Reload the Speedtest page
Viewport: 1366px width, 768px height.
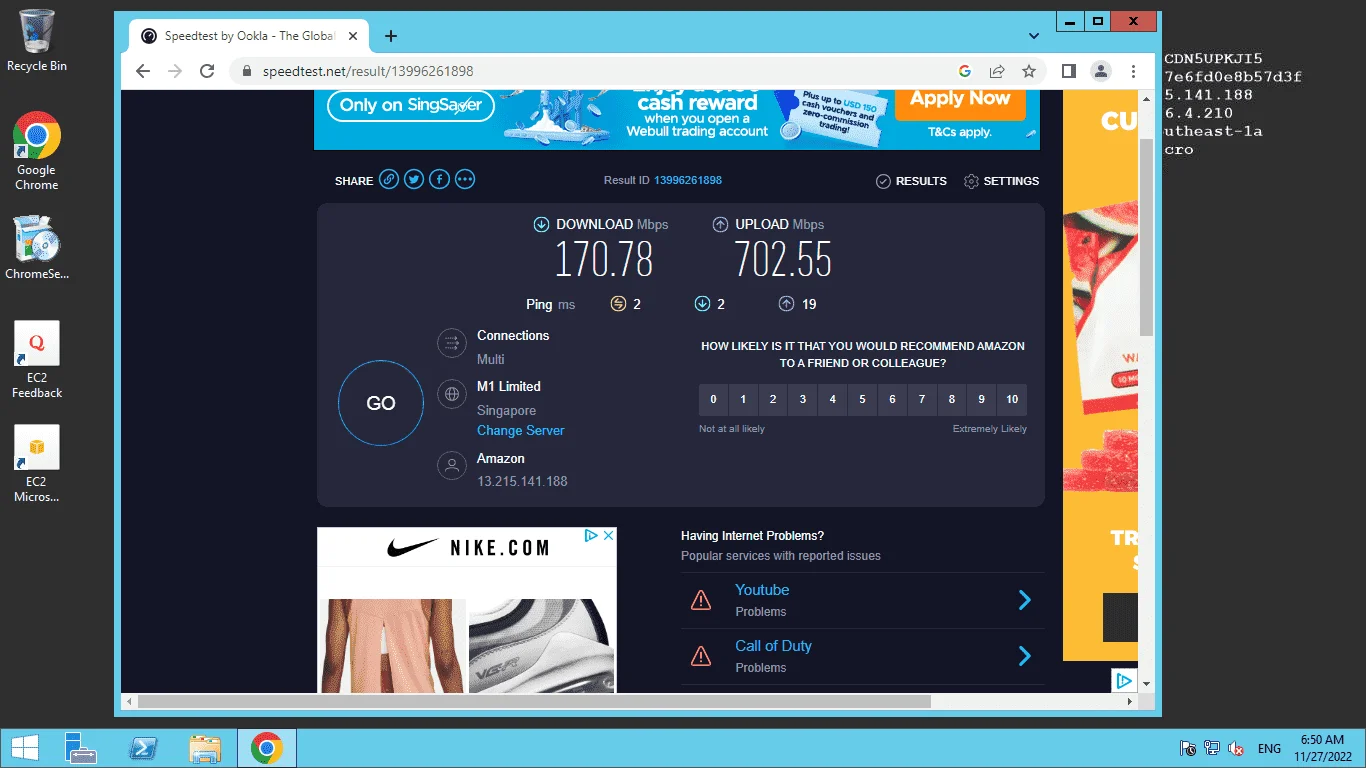(207, 71)
